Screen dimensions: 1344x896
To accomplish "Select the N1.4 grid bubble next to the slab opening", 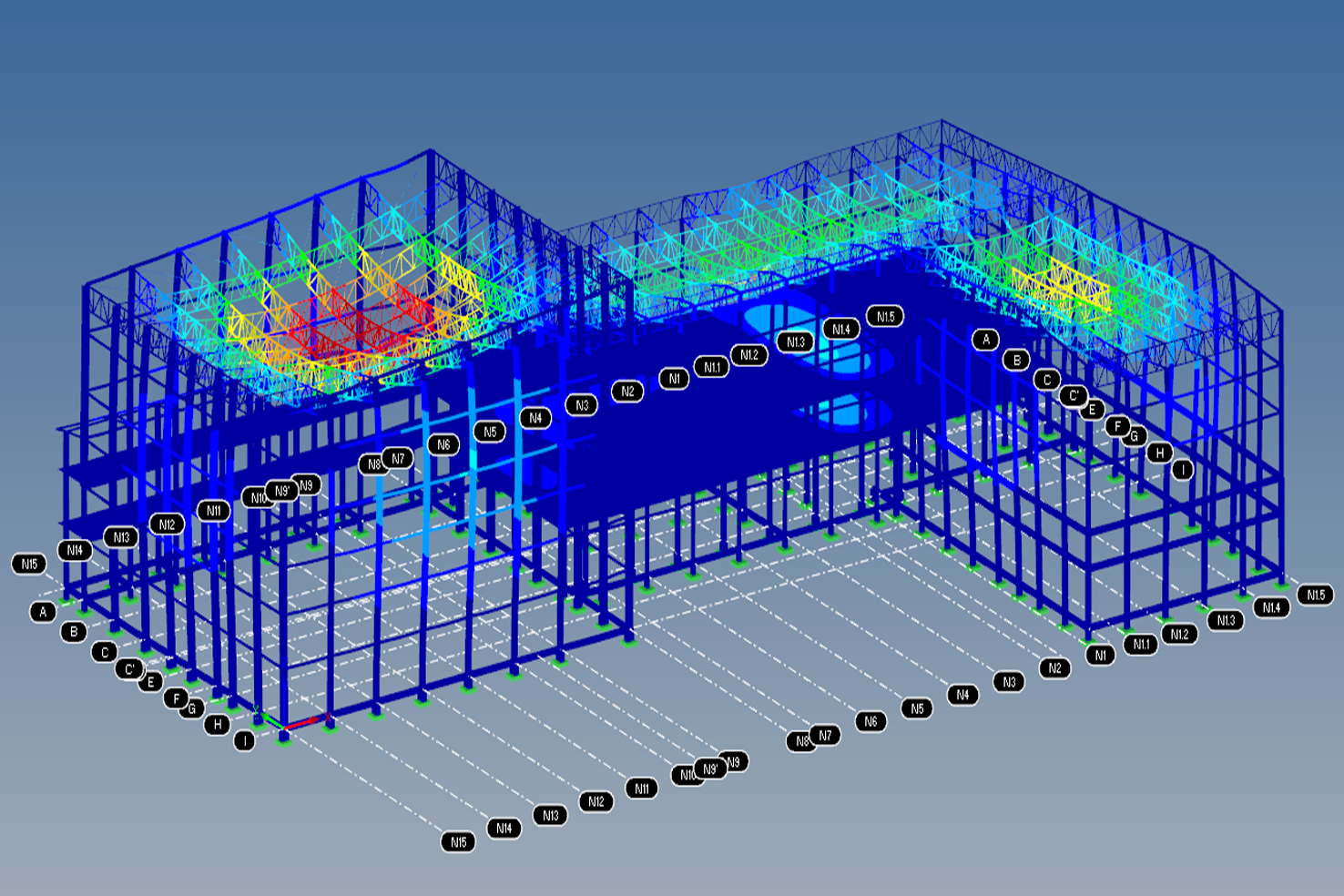I will click(840, 329).
